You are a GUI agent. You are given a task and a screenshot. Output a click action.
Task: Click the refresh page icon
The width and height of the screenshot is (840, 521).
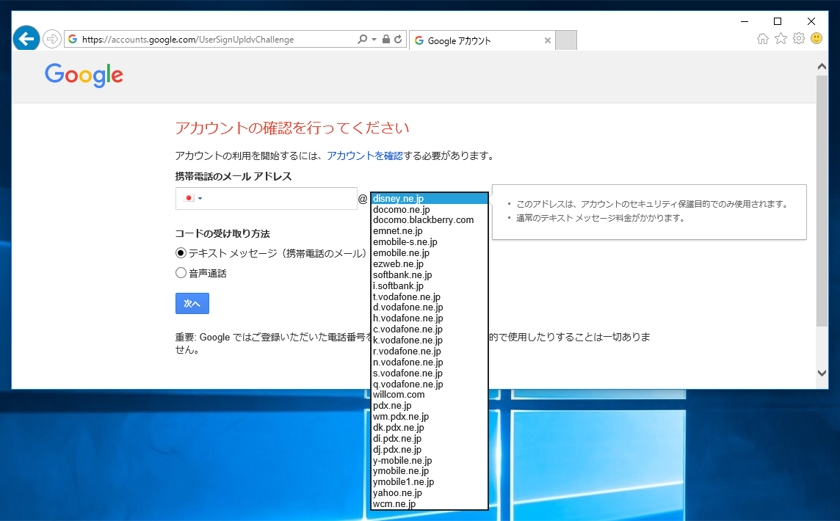[398, 39]
